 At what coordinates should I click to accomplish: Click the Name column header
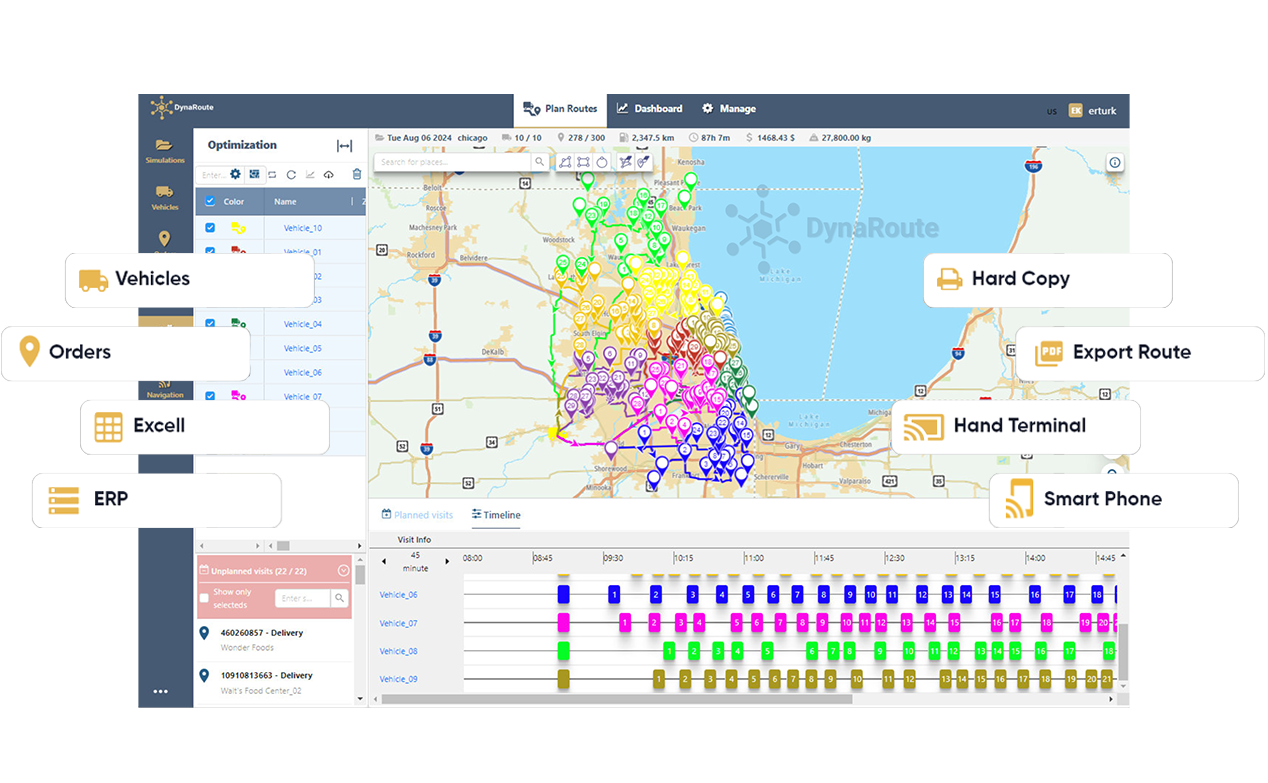coord(285,202)
